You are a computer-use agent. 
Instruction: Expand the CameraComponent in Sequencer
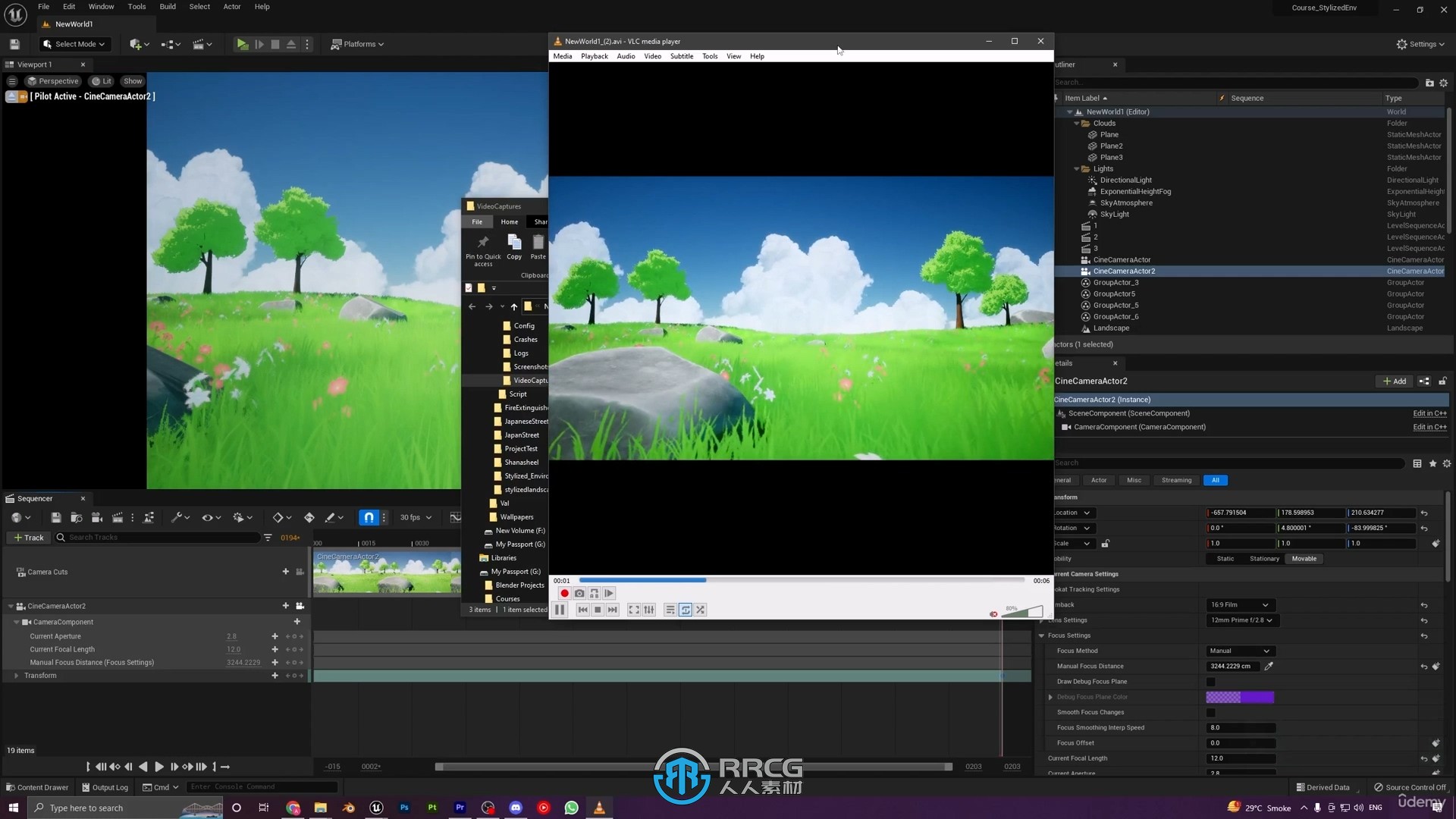17,621
